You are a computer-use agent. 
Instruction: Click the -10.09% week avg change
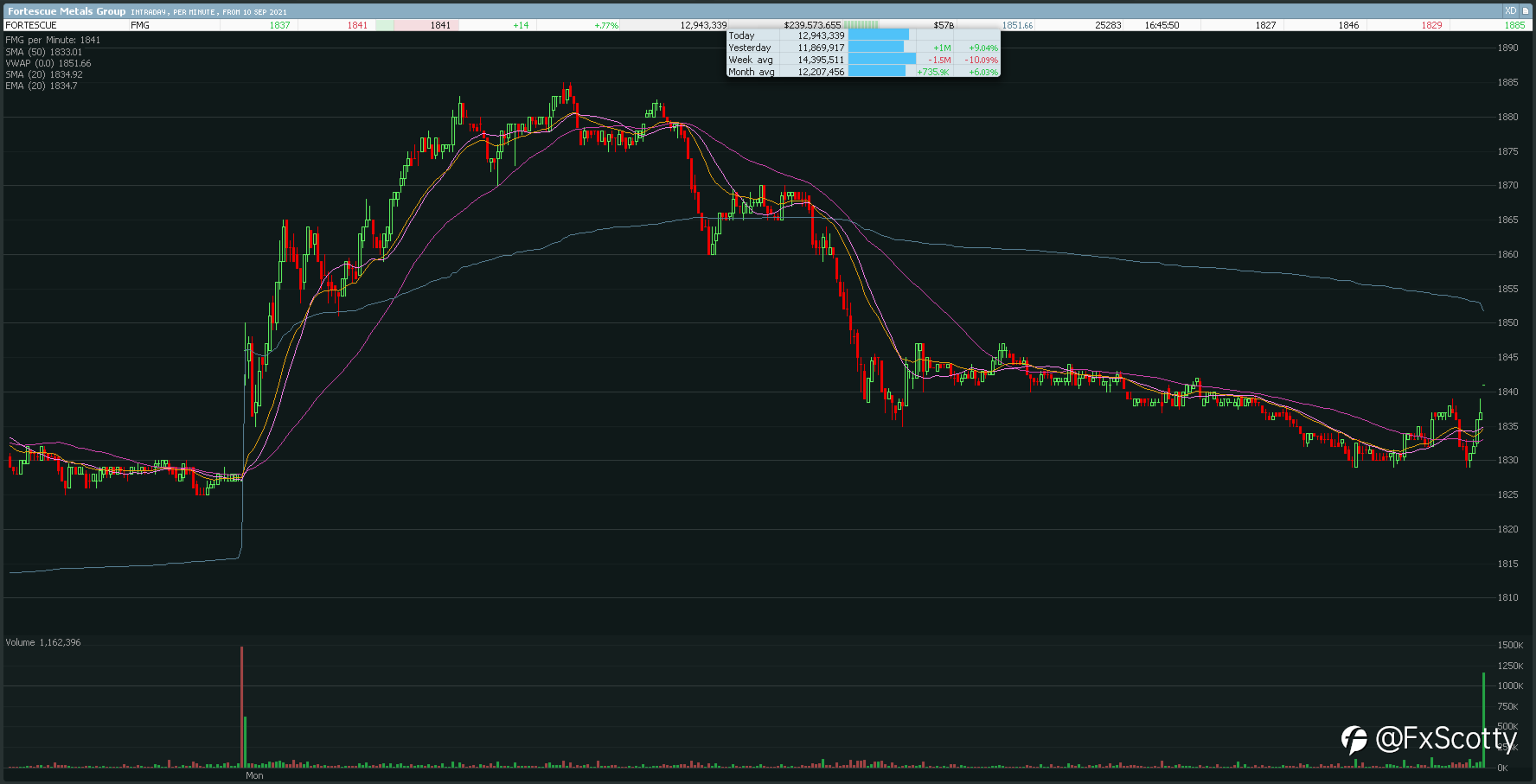[x=981, y=61]
